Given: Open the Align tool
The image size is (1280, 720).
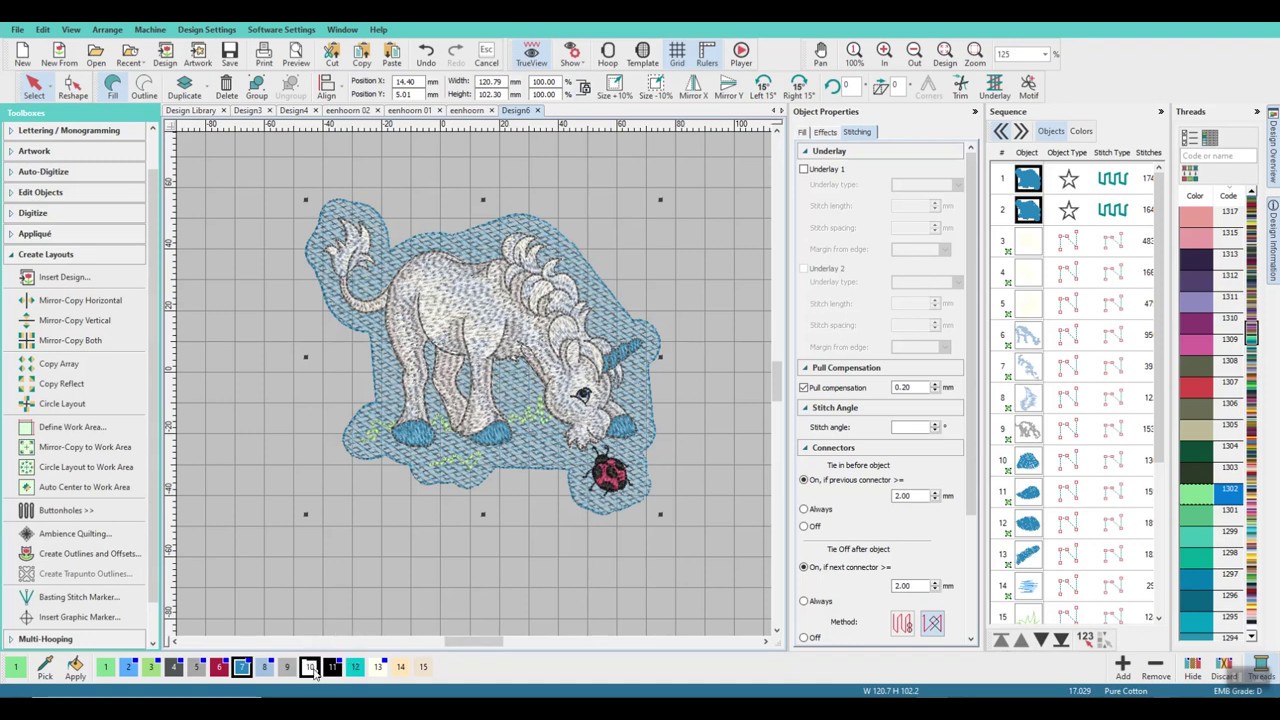Looking at the screenshot, I should [326, 87].
